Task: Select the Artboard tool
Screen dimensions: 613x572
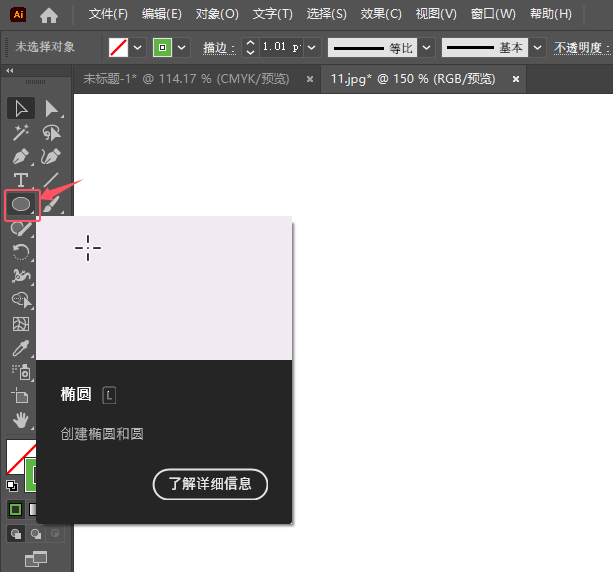Action: coord(20,396)
